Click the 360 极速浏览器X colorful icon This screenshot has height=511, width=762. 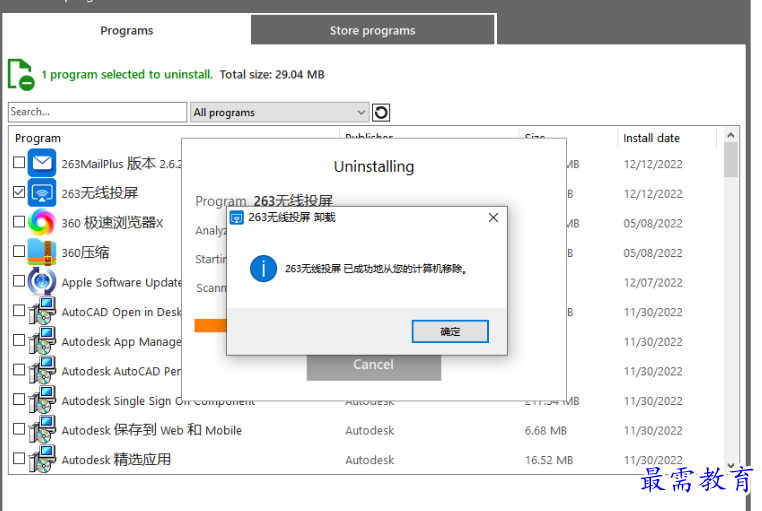point(42,222)
